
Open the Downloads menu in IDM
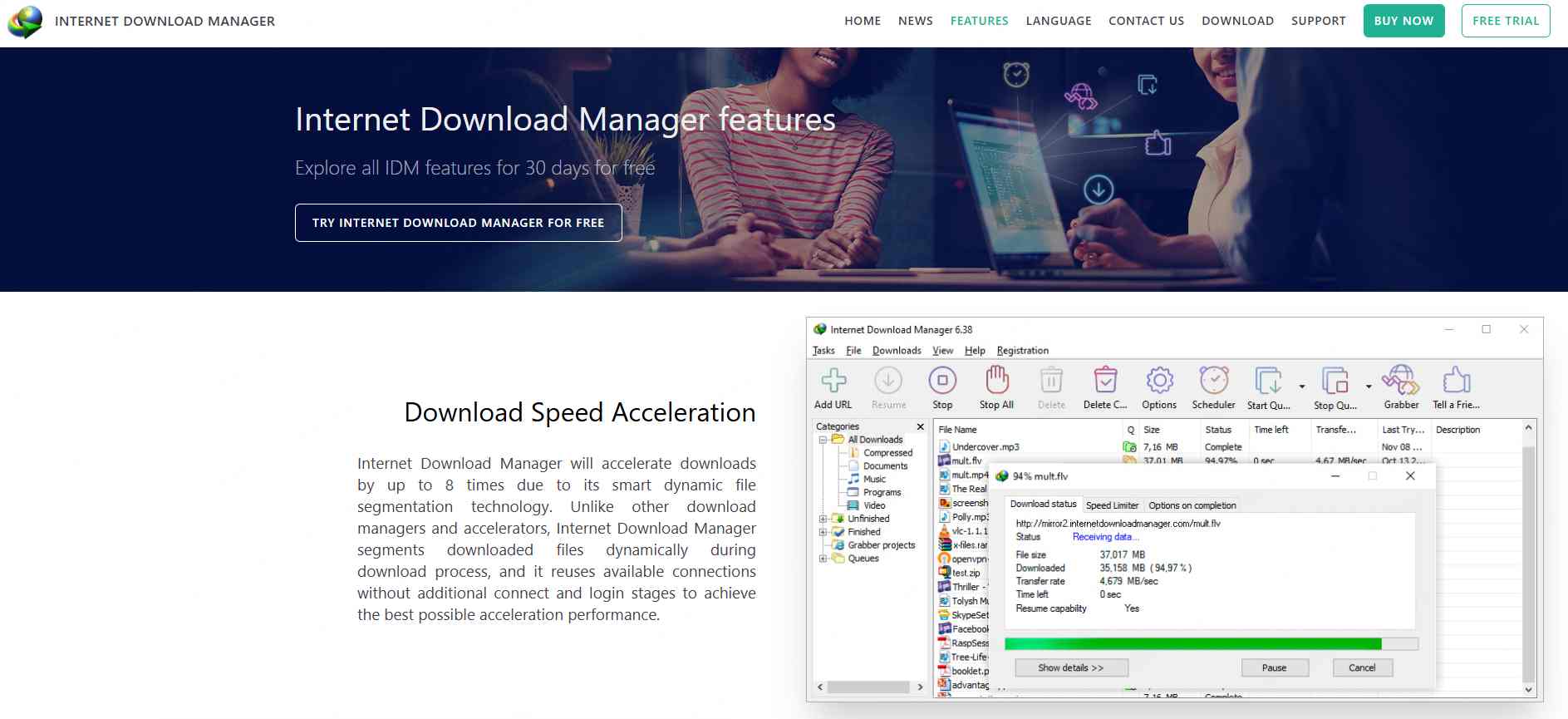897,351
